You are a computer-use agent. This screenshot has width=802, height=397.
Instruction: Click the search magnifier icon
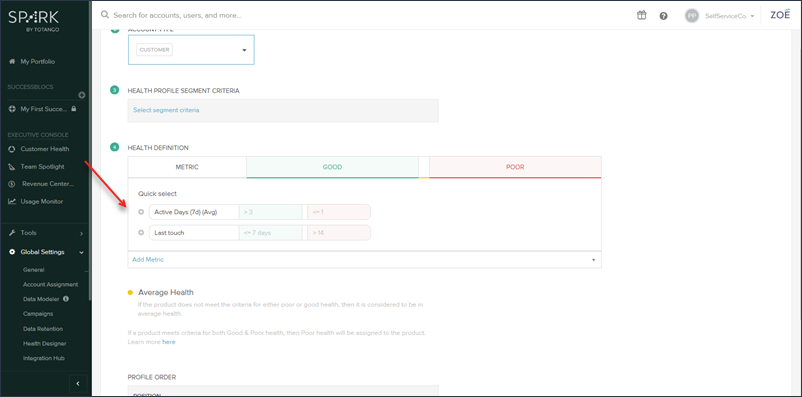[x=105, y=15]
